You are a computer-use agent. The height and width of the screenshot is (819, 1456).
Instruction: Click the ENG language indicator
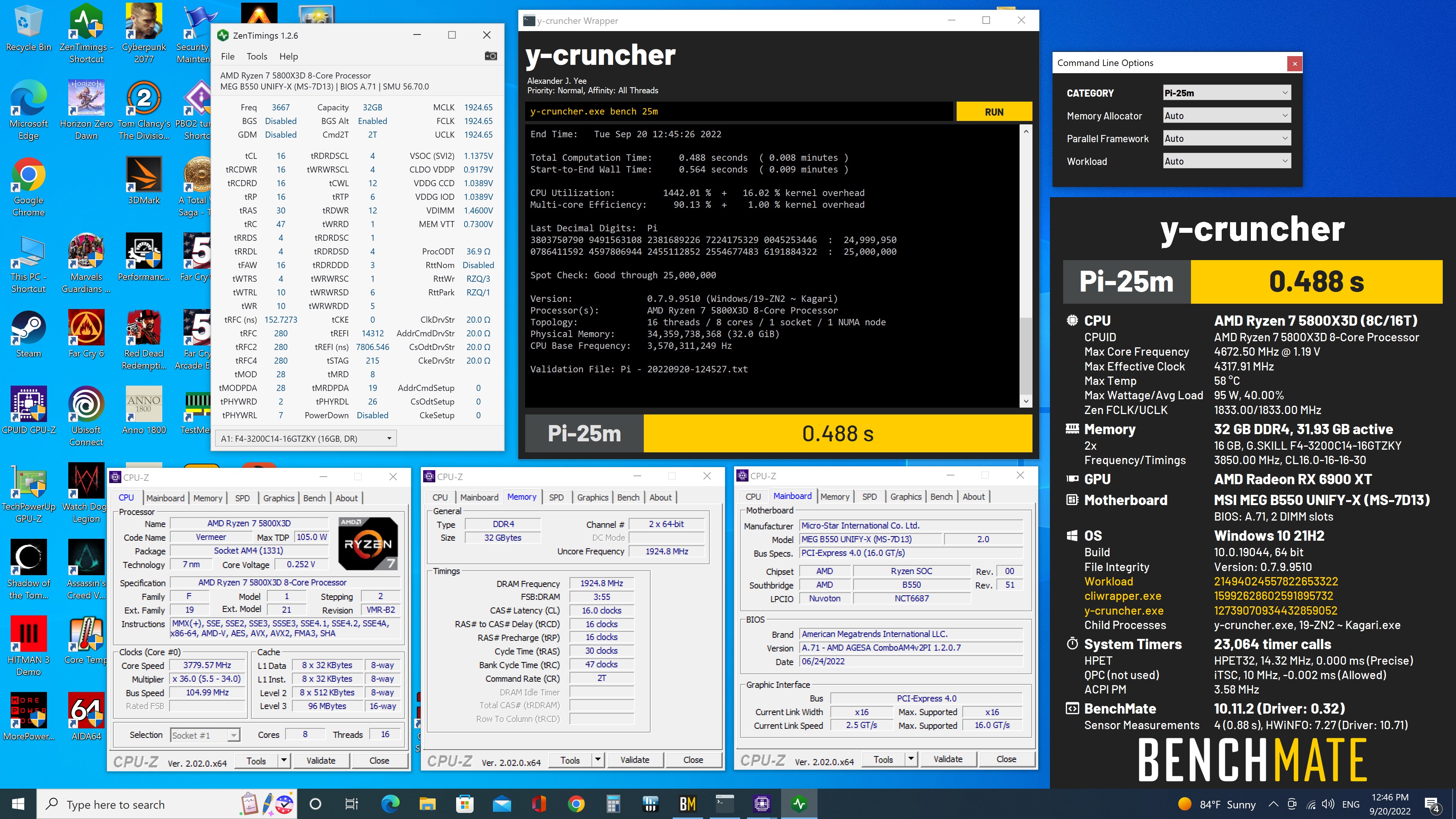click(x=1350, y=804)
